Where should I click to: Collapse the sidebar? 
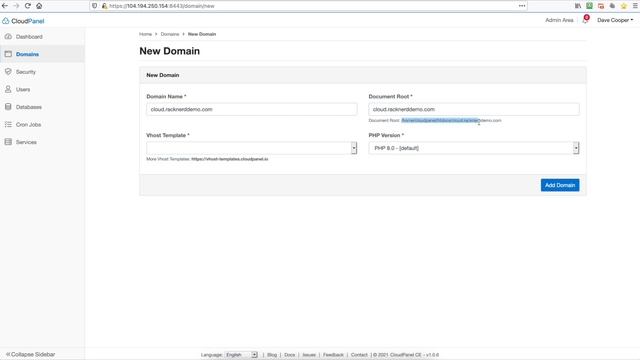click(31, 354)
